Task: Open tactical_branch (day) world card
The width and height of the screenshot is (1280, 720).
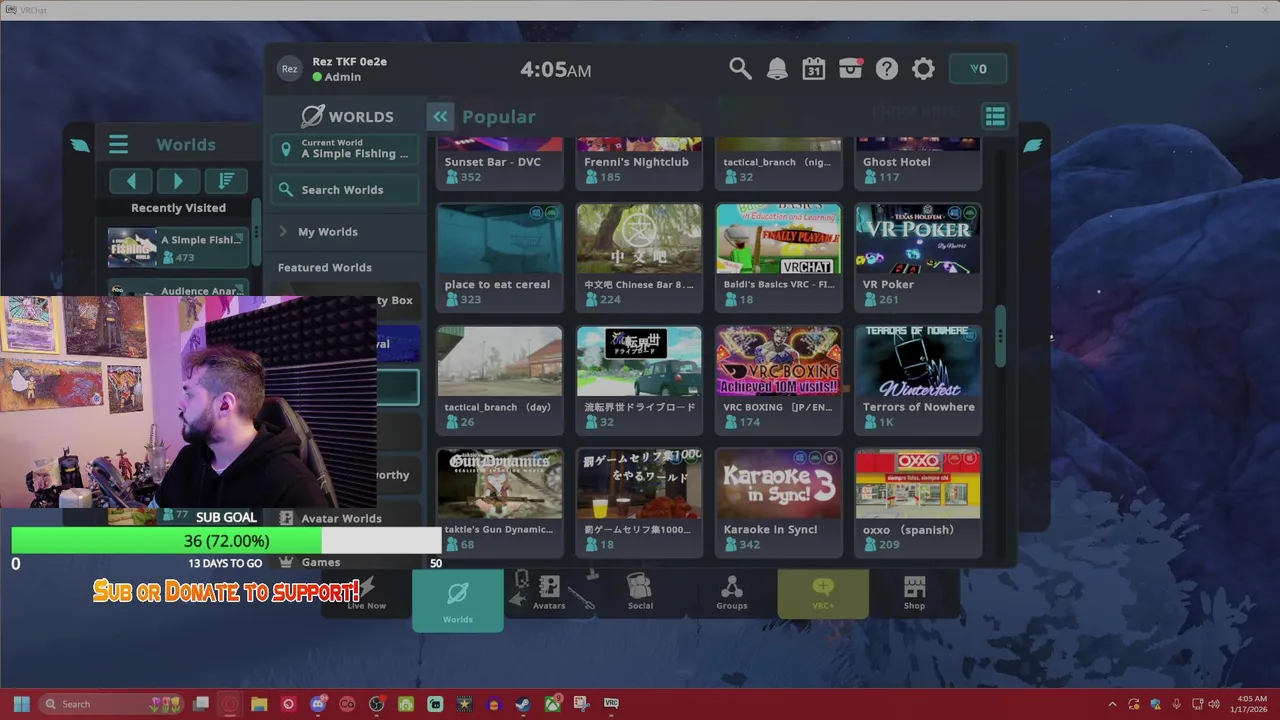Action: click(499, 380)
